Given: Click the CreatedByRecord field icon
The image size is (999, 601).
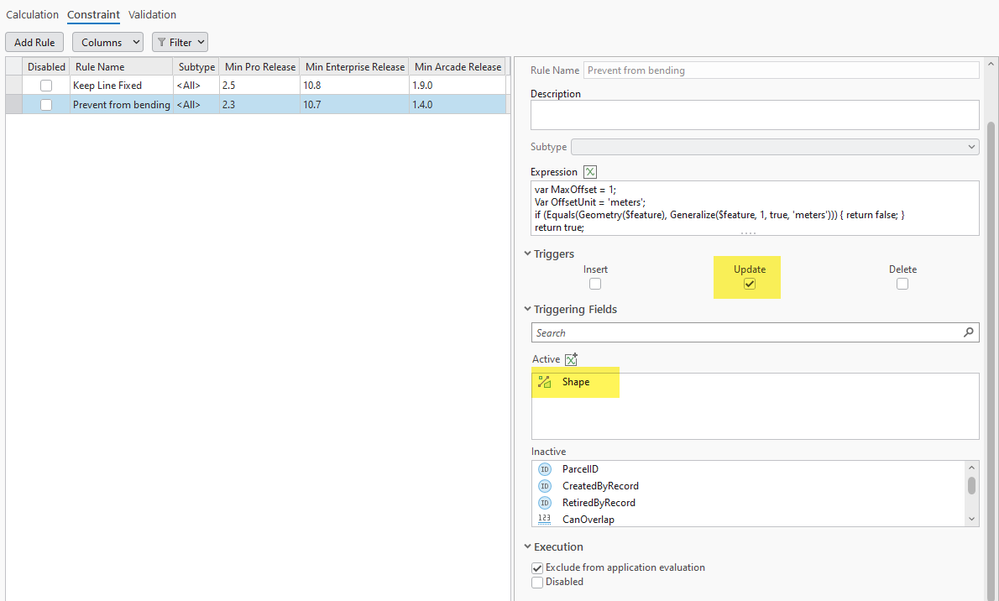Looking at the screenshot, I should coord(545,486).
